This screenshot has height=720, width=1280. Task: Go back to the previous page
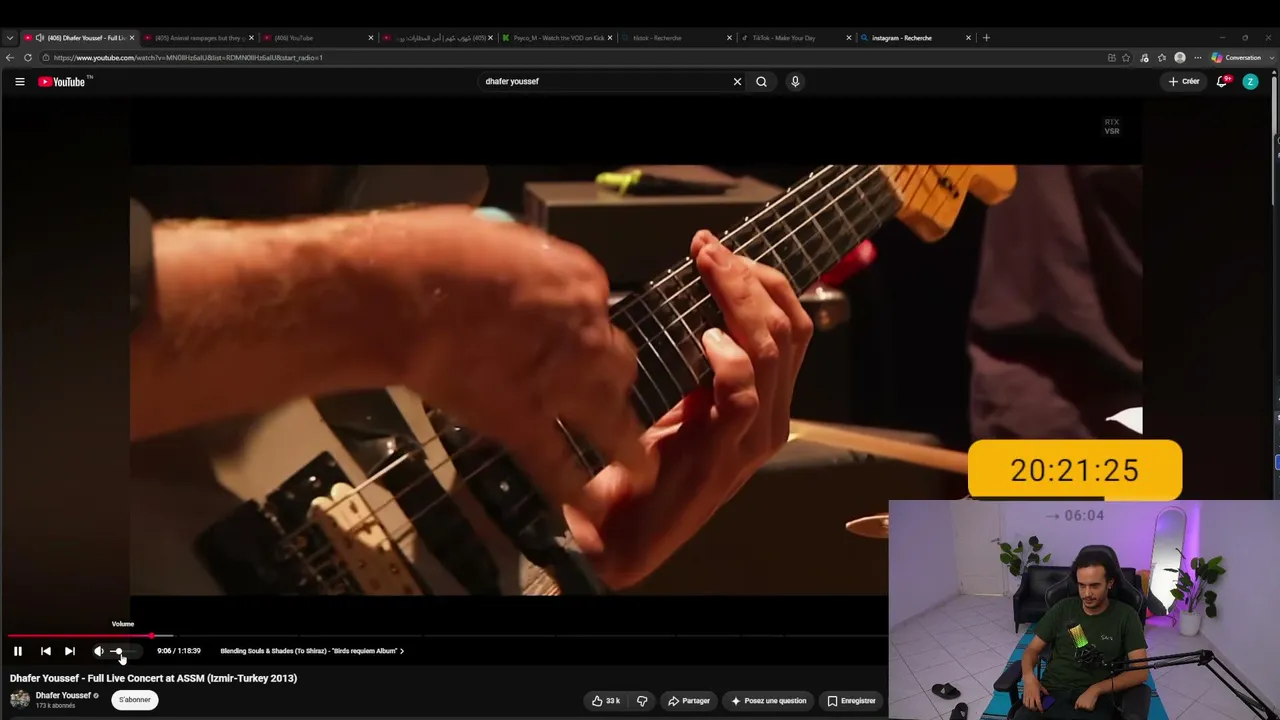coord(10,58)
